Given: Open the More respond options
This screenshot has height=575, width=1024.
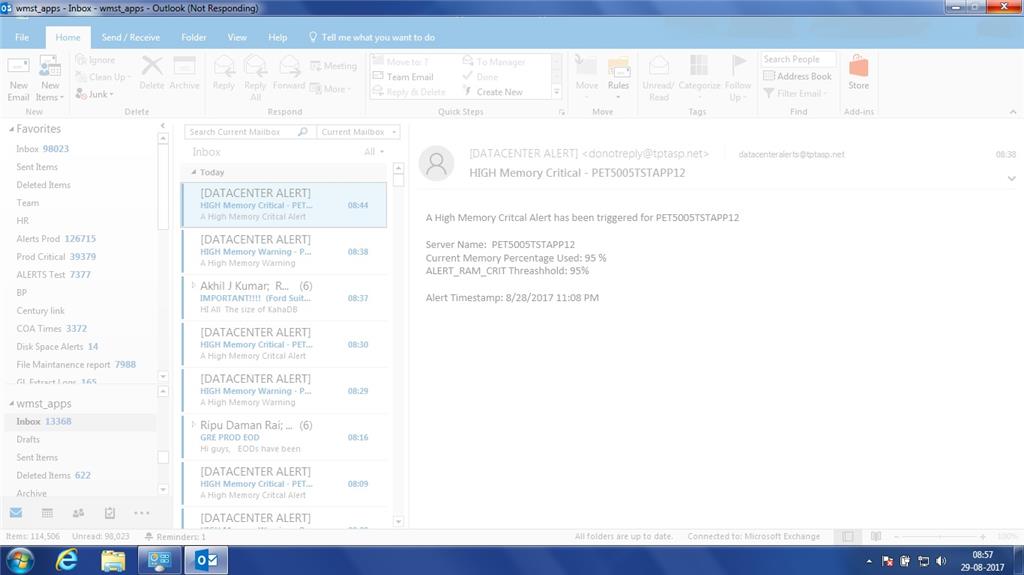Looking at the screenshot, I should tap(330, 89).
